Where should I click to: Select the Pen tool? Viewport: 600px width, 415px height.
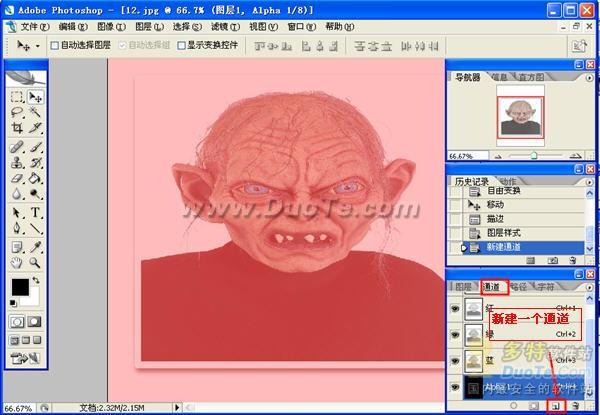[16, 228]
